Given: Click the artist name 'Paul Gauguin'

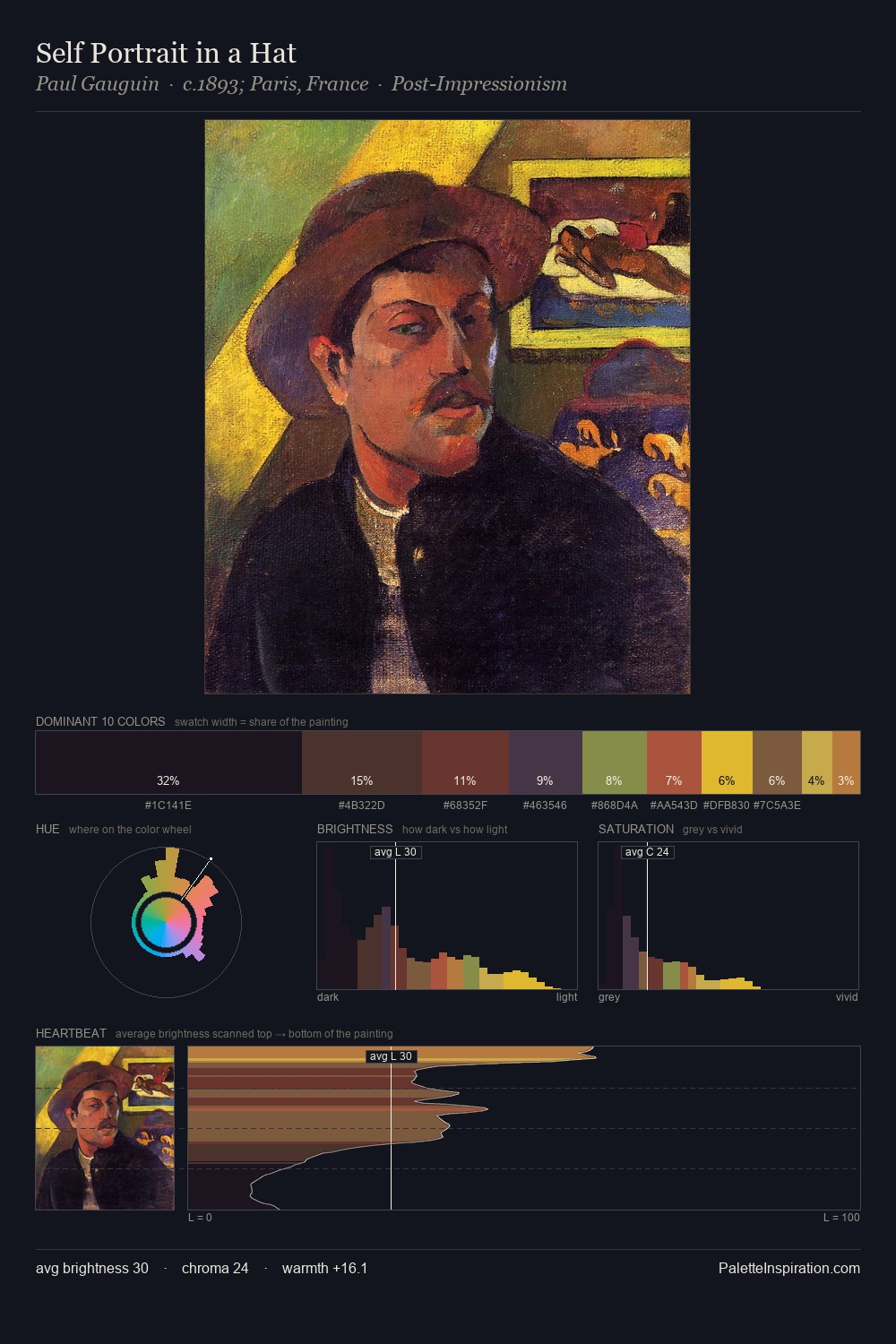Looking at the screenshot, I should click(97, 84).
